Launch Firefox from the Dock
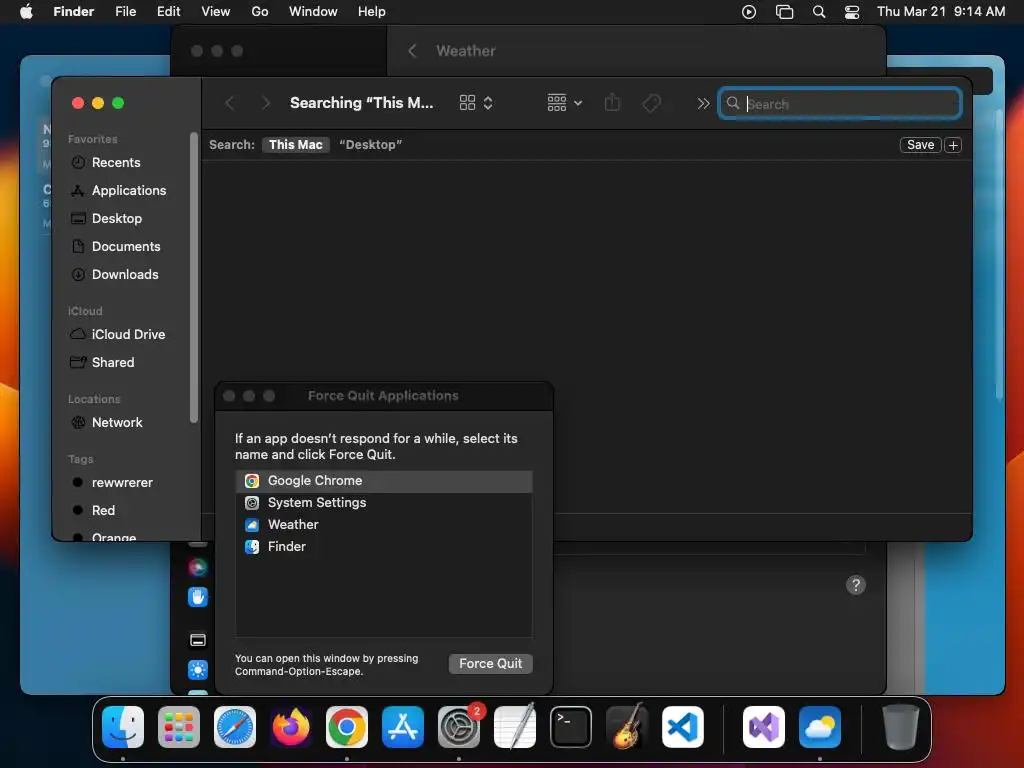This screenshot has width=1024, height=768. [x=291, y=727]
